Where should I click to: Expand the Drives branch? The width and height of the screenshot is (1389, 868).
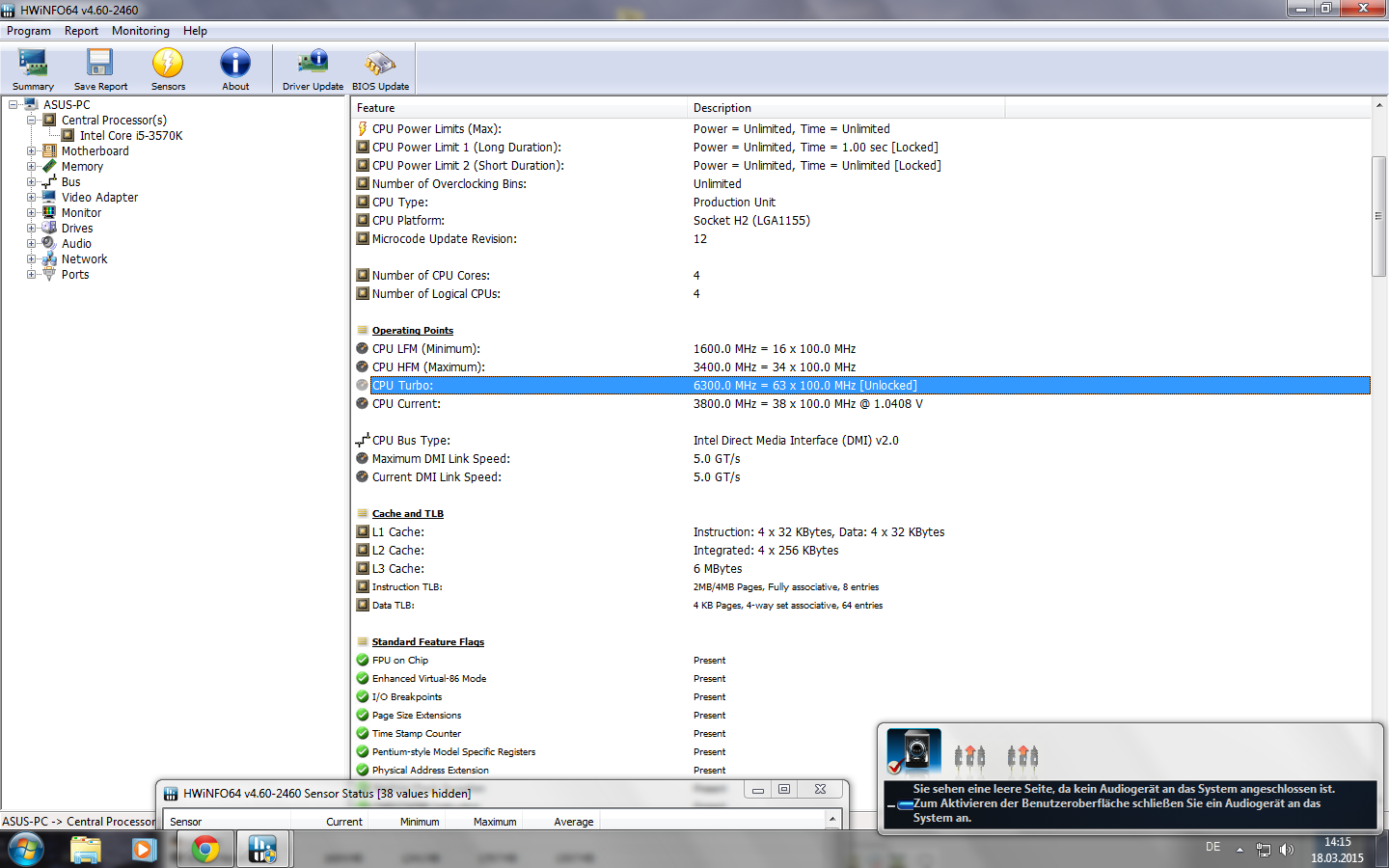31,229
